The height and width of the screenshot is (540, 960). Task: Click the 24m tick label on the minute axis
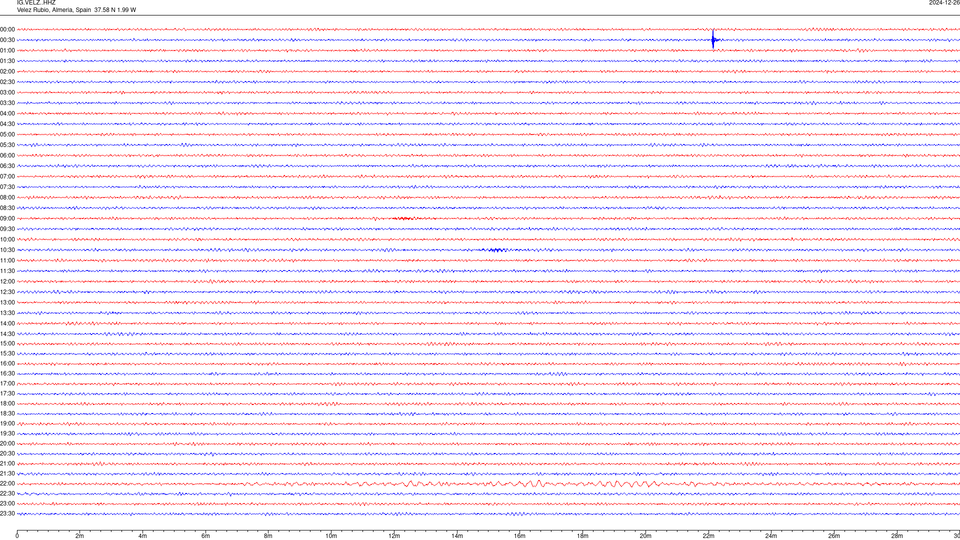(771, 536)
